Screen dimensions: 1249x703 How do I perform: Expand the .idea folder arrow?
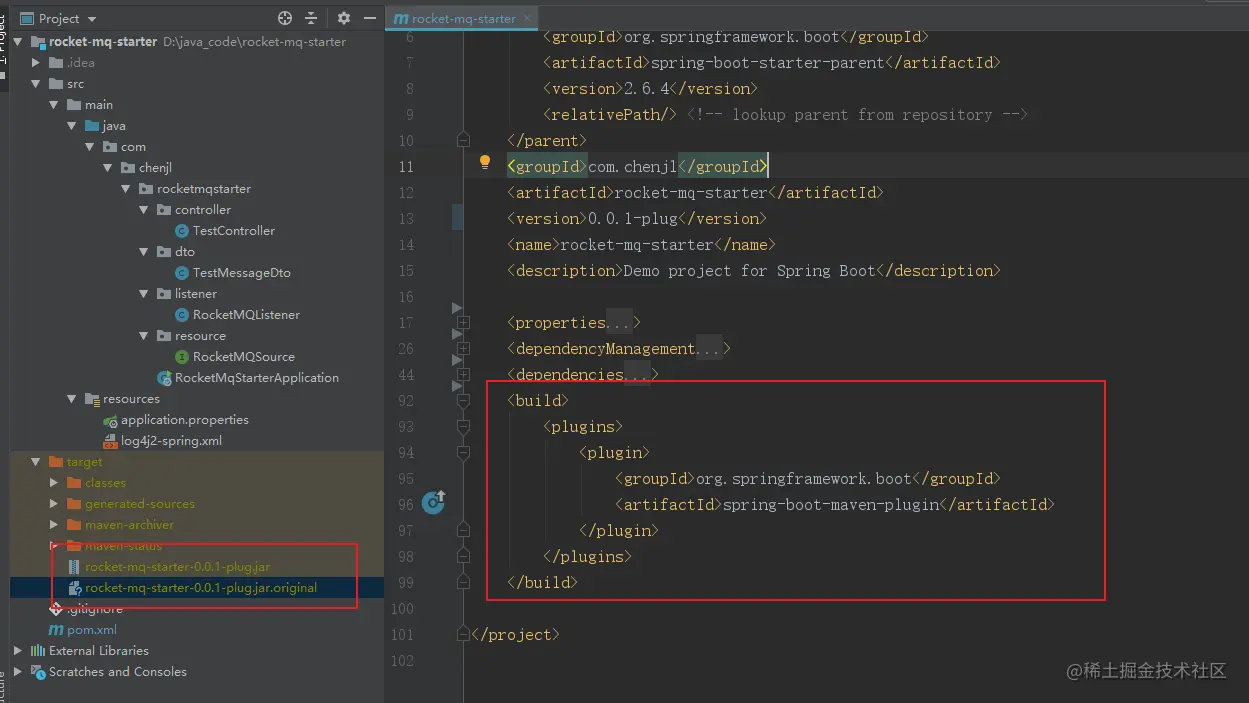pyautogui.click(x=37, y=63)
